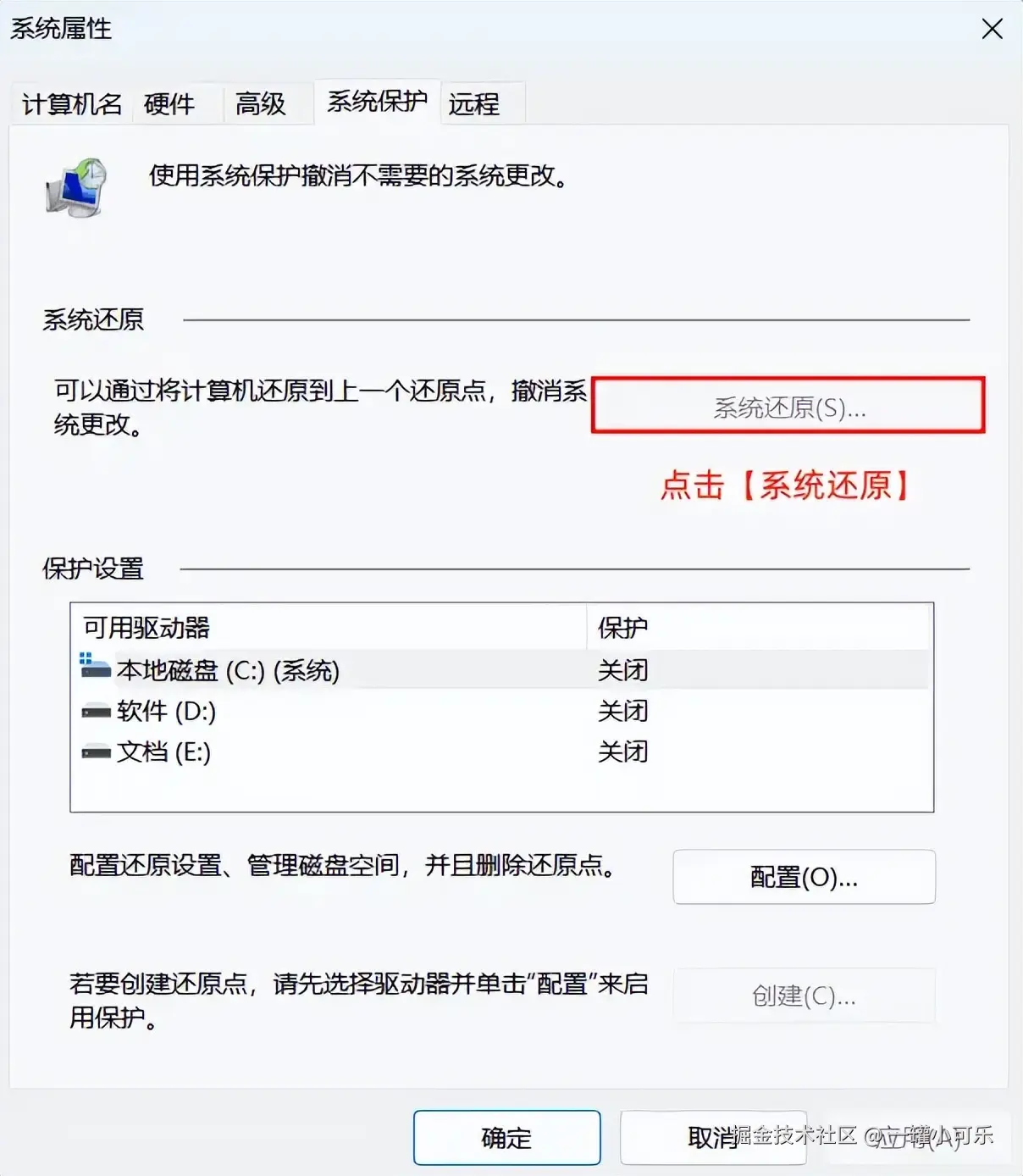Select the C: drive icon

tap(96, 668)
